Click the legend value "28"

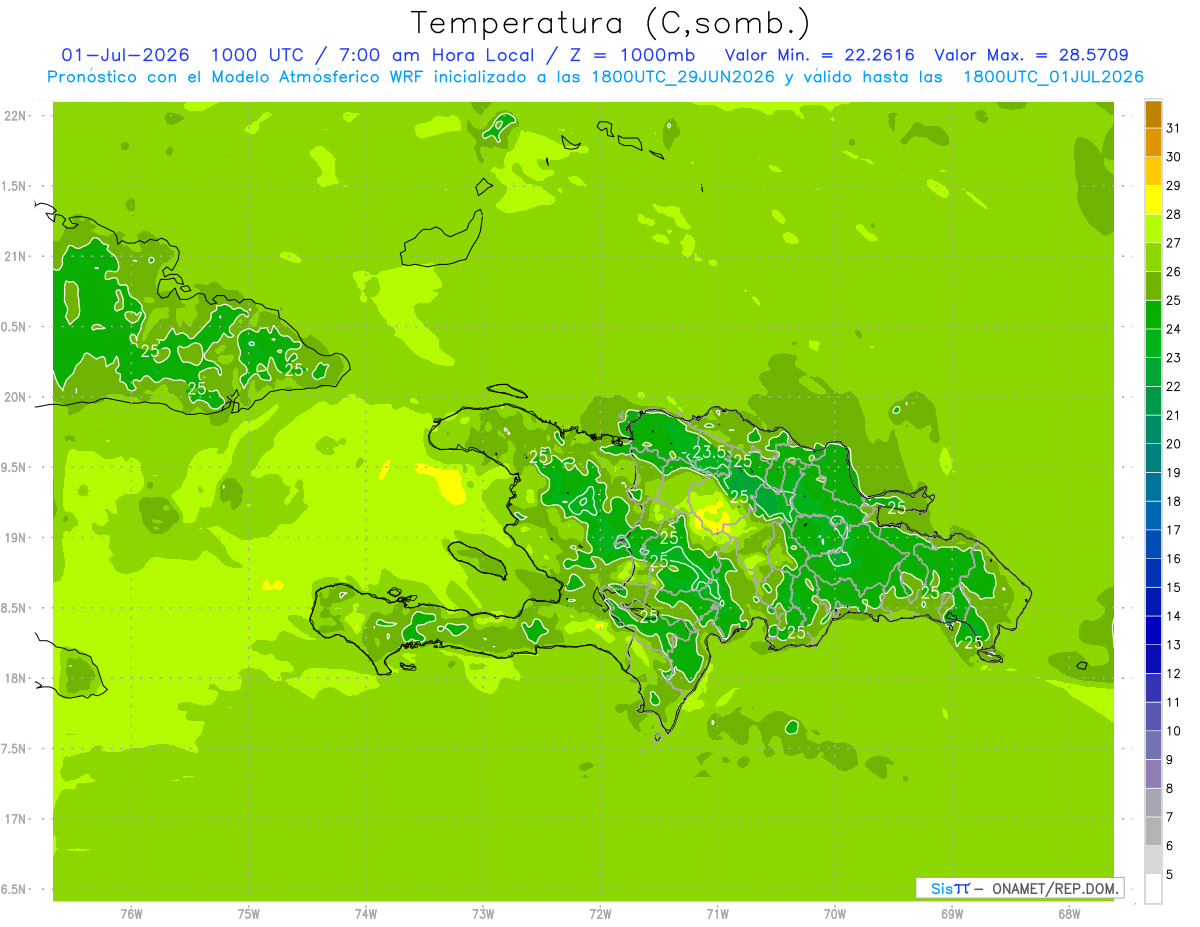pyautogui.click(x=1174, y=214)
